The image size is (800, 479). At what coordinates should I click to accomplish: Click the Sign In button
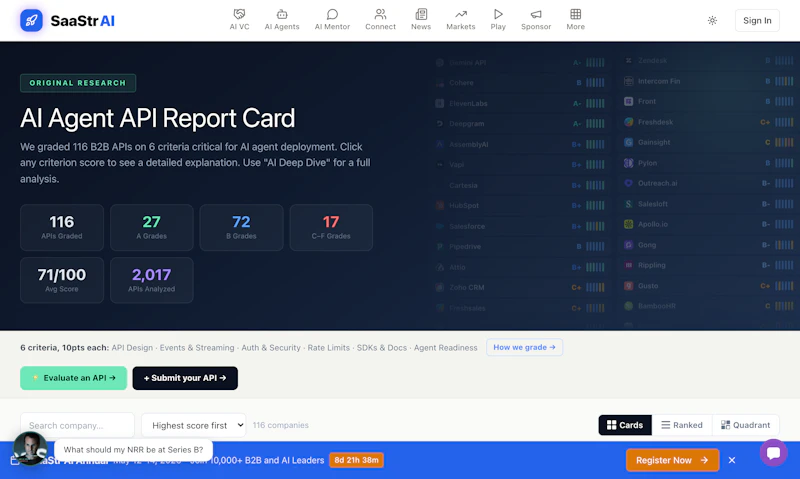click(x=757, y=20)
